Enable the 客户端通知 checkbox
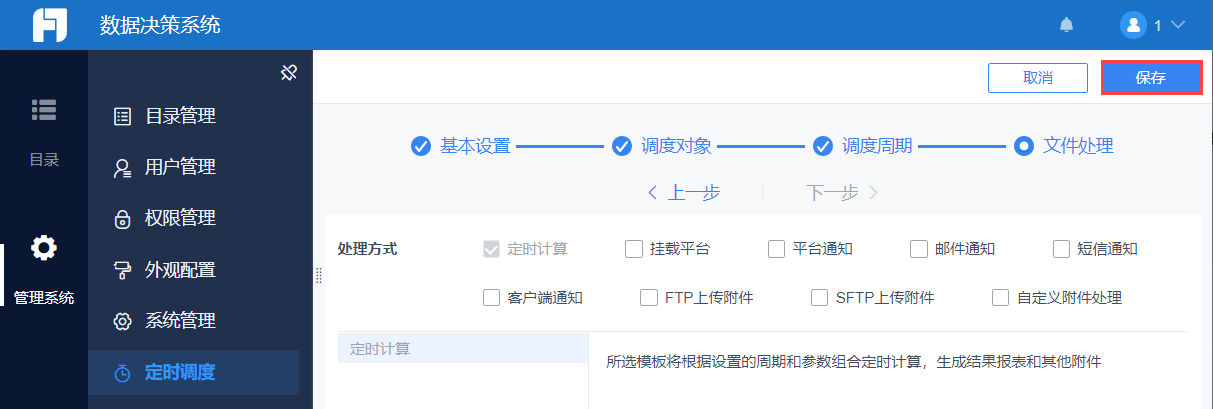 click(491, 297)
